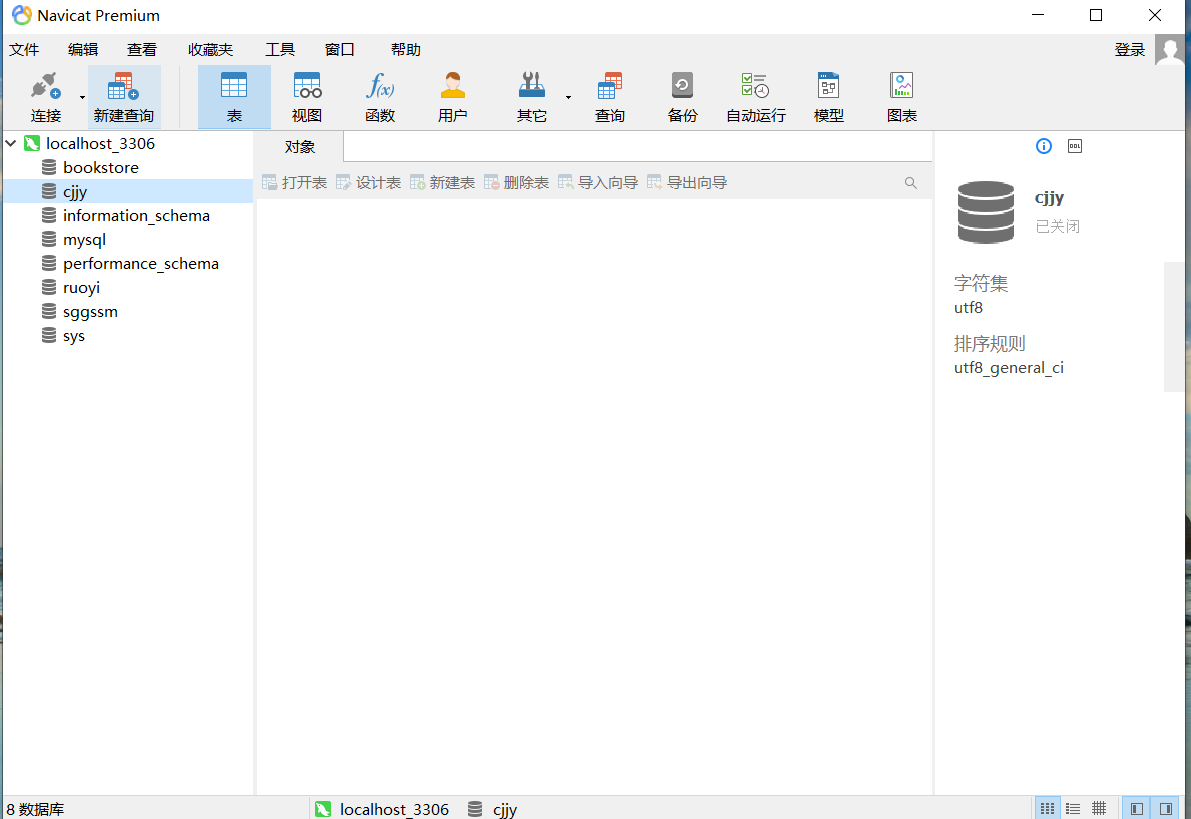Viewport: 1191px width, 819px height.
Task: Select the sggssm database
Action: (x=90, y=311)
